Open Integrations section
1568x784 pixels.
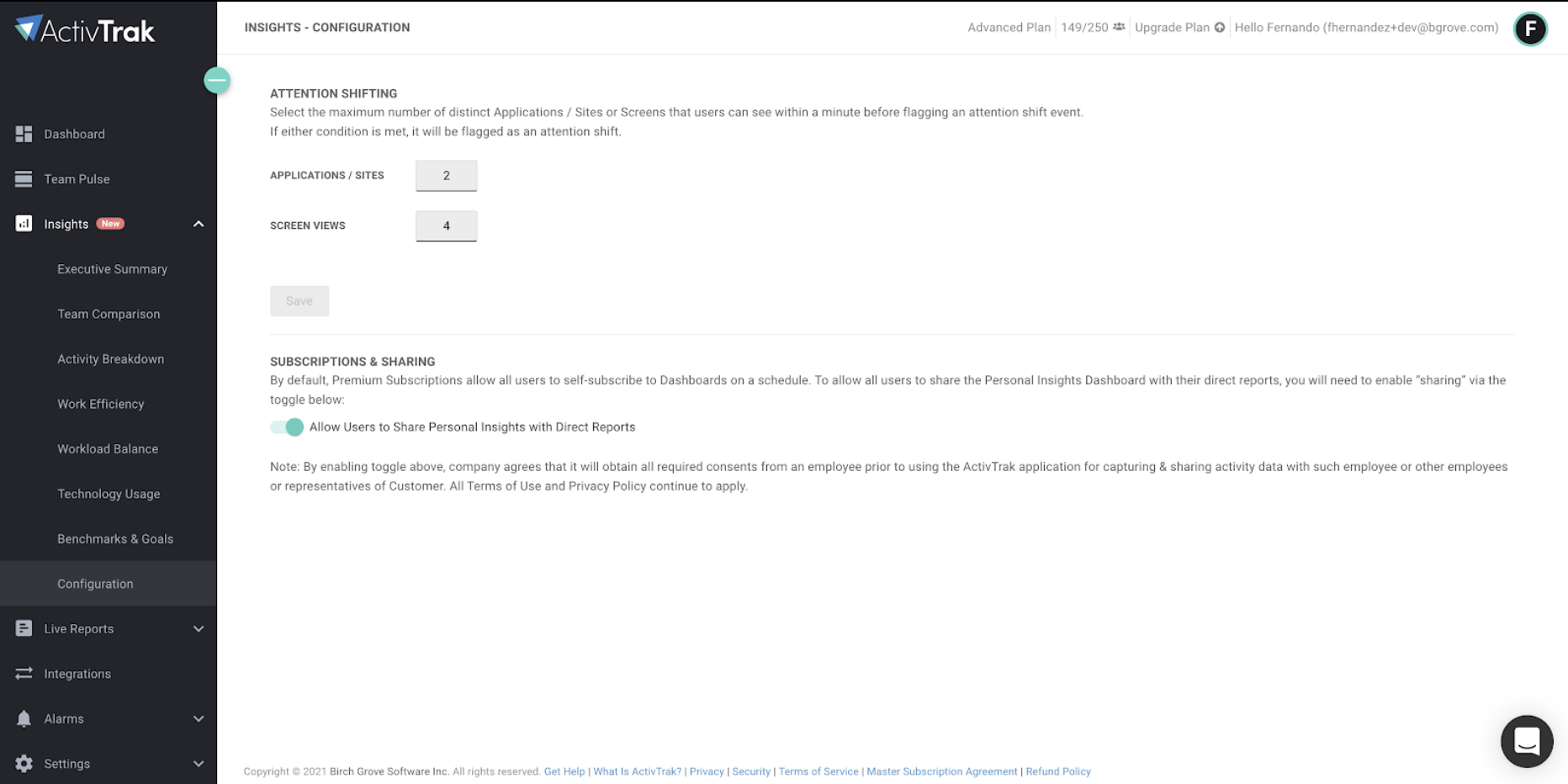(77, 674)
